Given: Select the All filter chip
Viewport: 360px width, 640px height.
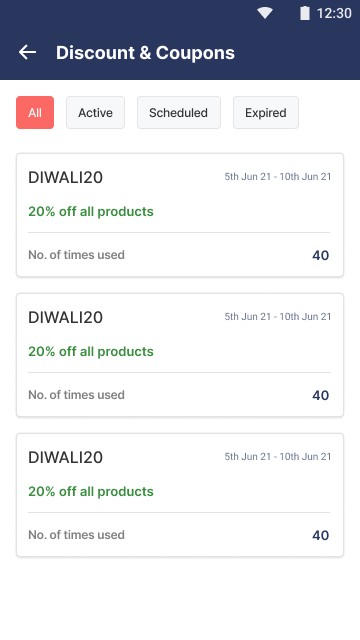Looking at the screenshot, I should click(x=35, y=113).
